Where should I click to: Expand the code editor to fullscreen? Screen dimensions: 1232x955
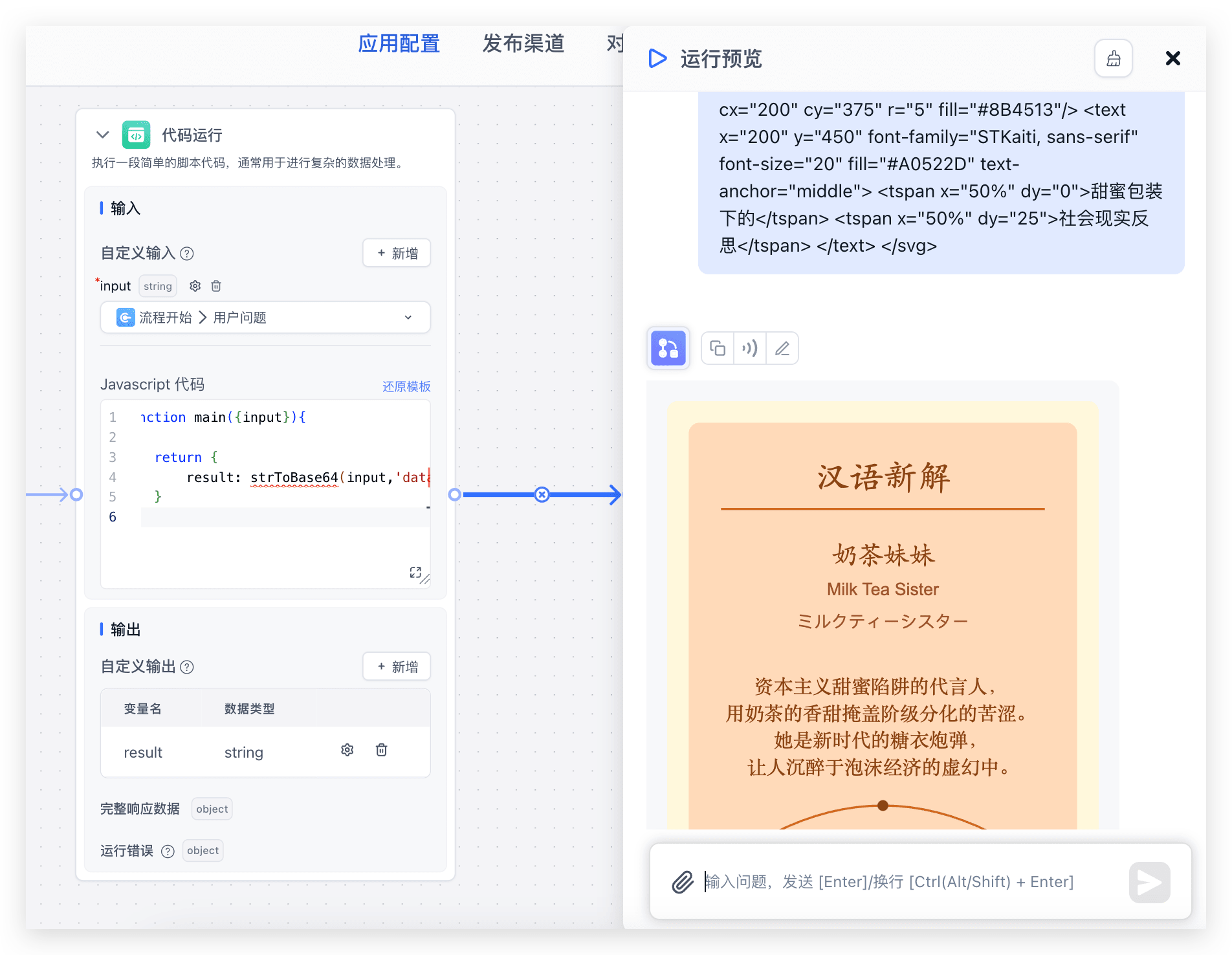pyautogui.click(x=415, y=573)
